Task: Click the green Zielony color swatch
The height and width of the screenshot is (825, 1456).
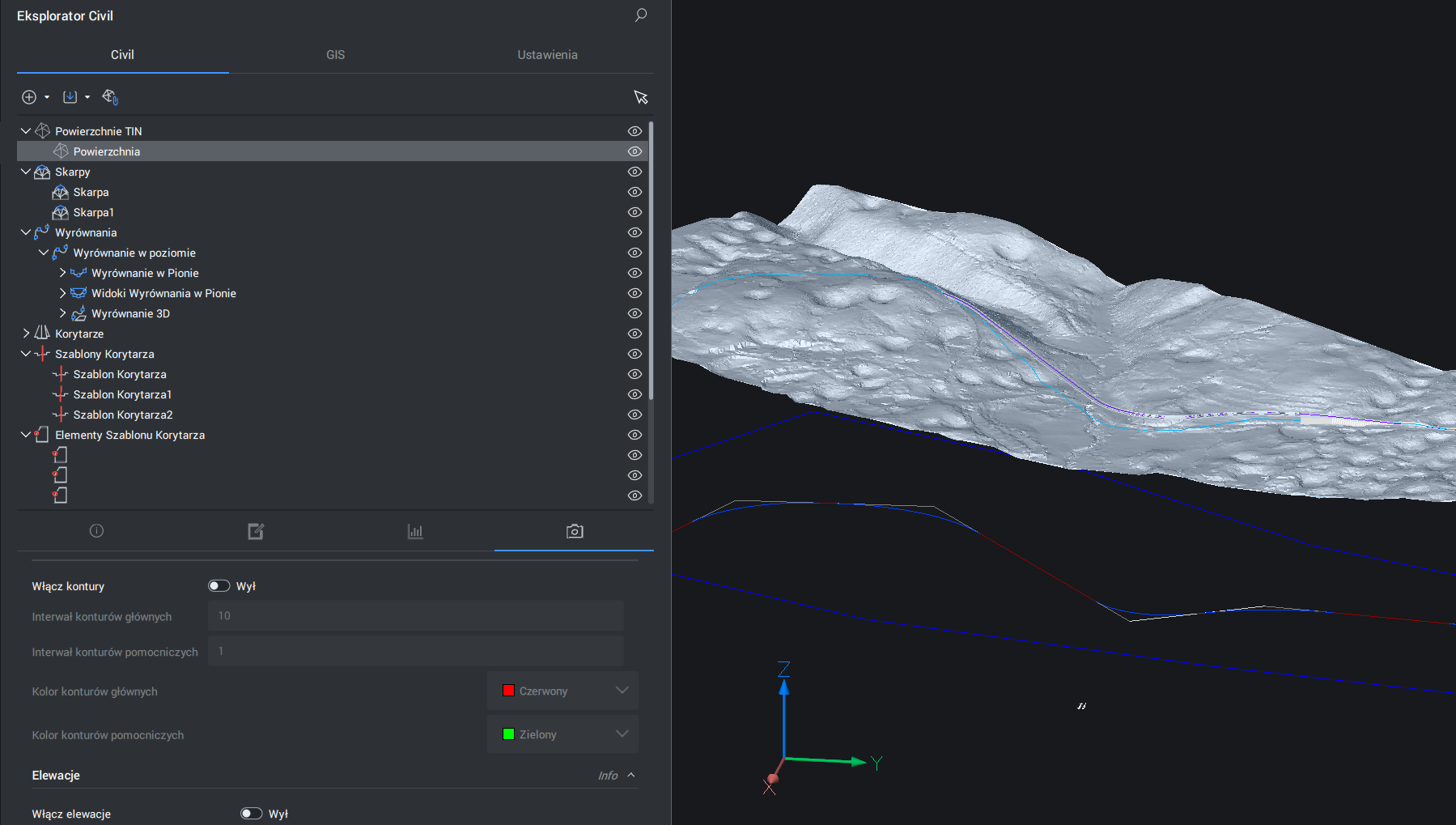Action: click(508, 734)
